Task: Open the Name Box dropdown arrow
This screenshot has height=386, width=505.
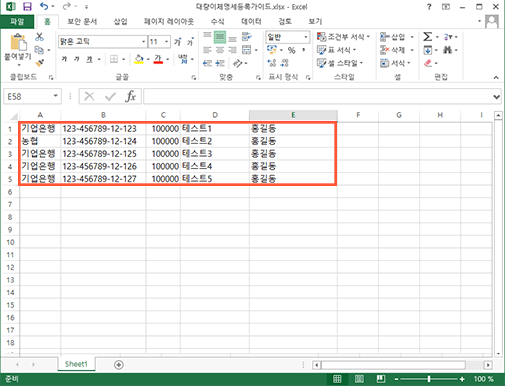Action: click(x=56, y=96)
